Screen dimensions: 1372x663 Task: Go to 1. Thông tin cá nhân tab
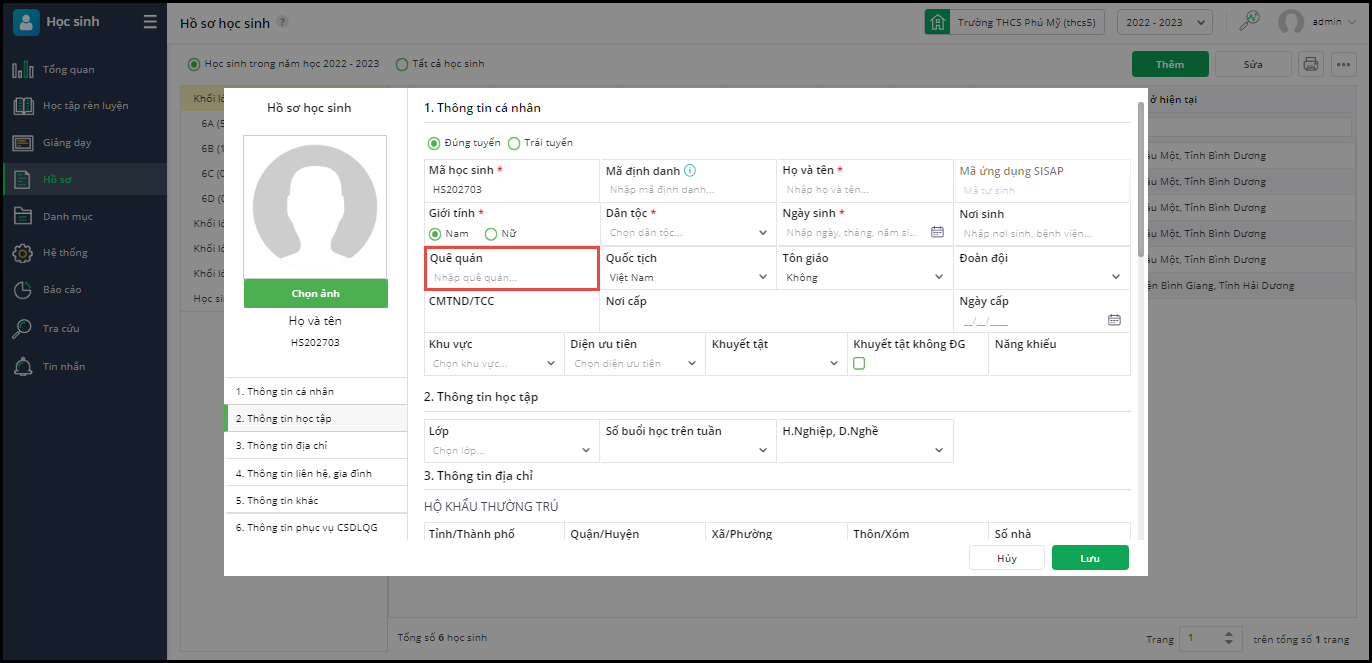pyautogui.click(x=316, y=391)
